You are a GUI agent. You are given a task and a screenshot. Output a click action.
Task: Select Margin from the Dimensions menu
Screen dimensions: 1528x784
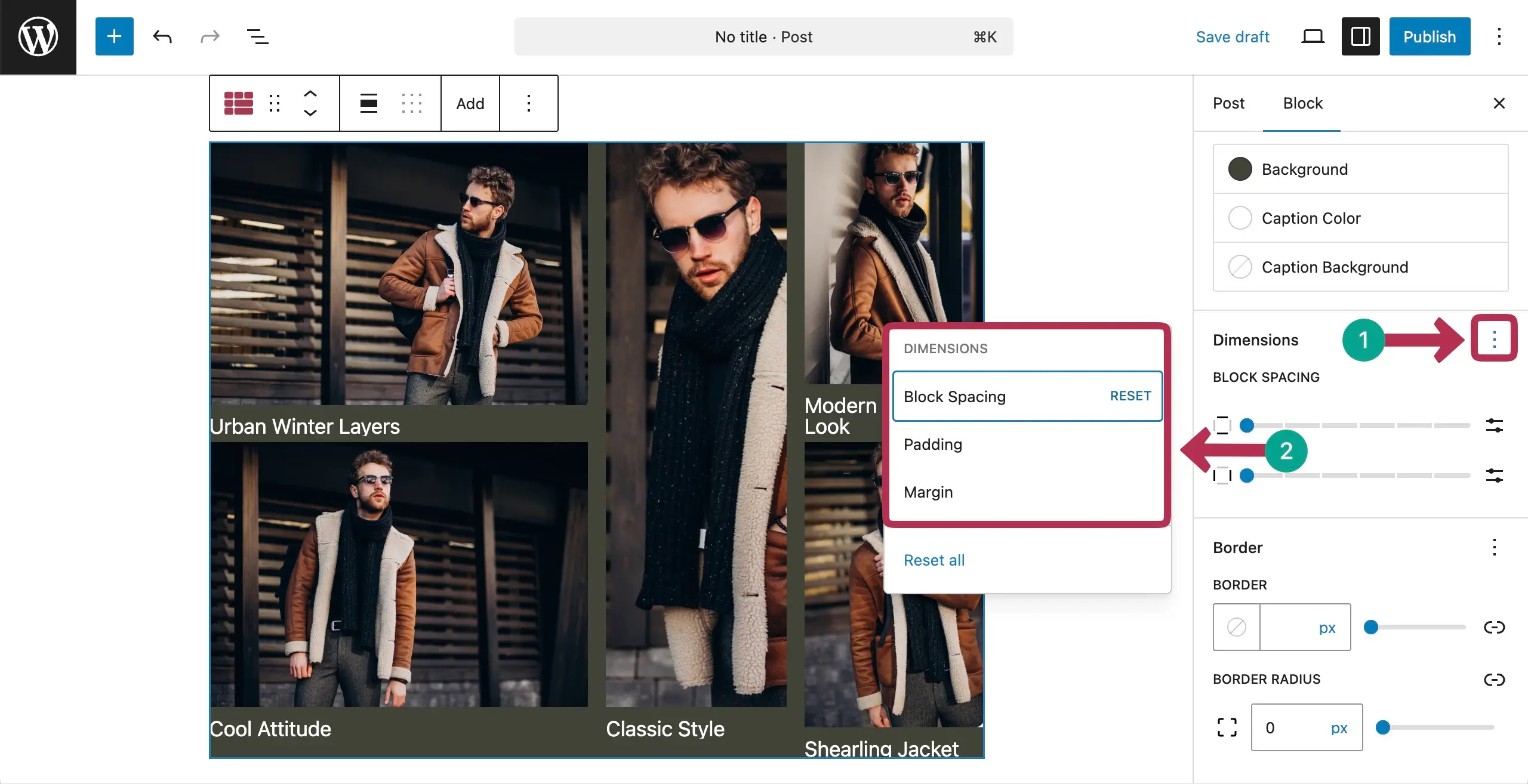pyautogui.click(x=928, y=492)
